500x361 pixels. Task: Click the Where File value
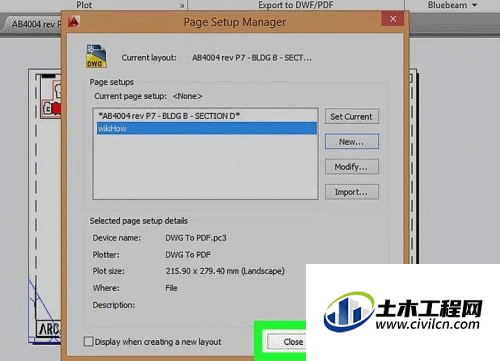click(171, 288)
